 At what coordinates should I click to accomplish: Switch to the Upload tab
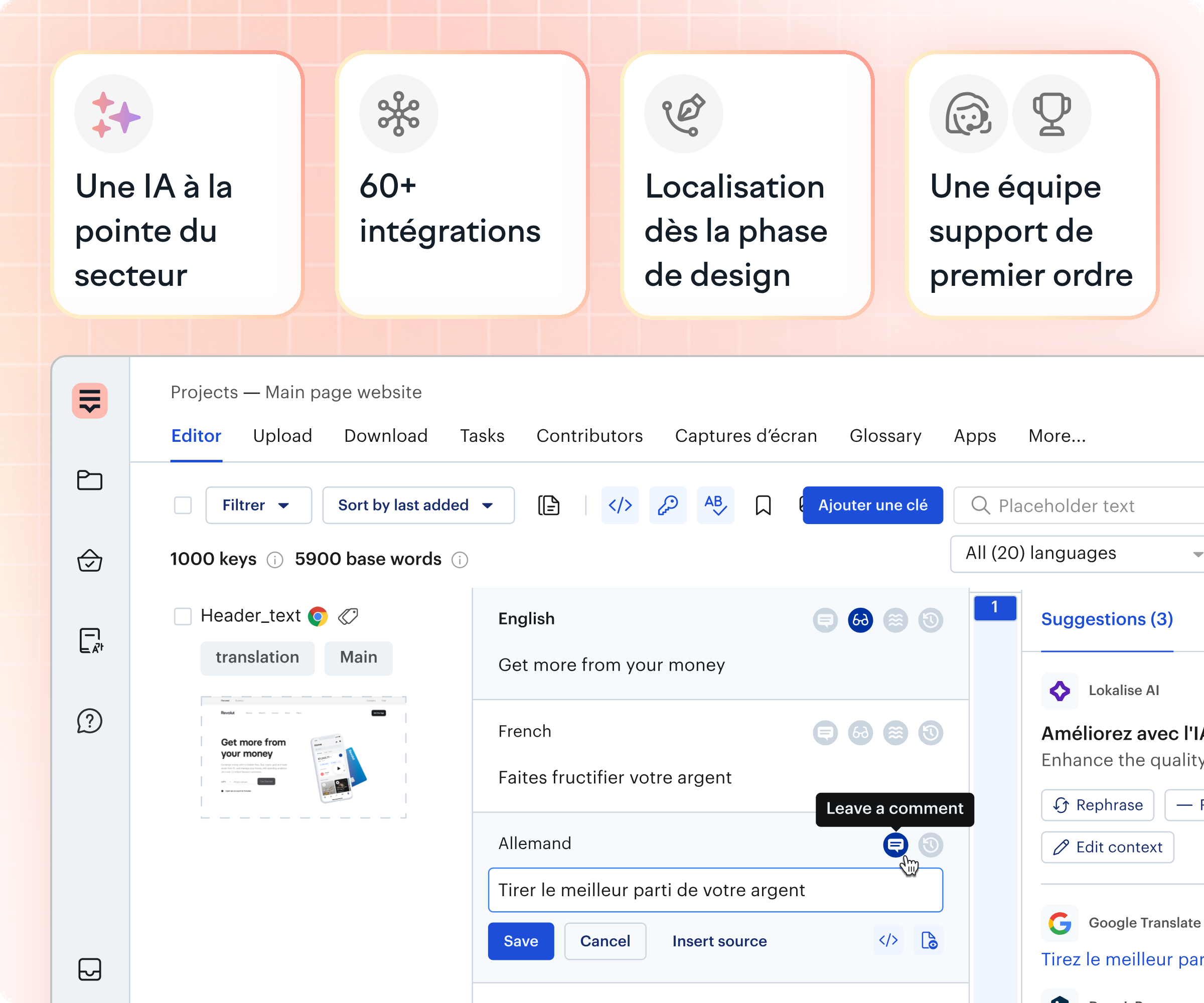[282, 436]
